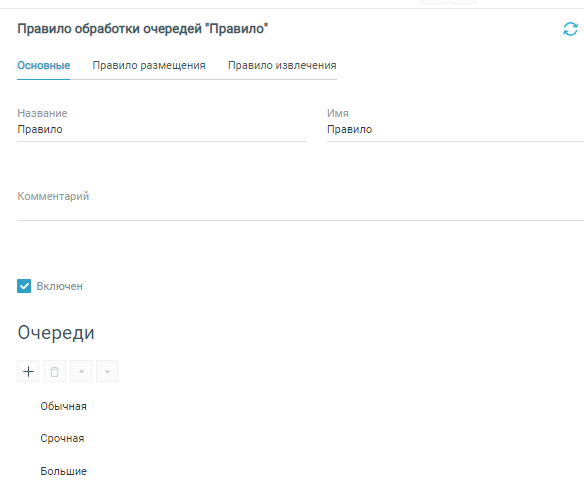The image size is (584, 494).
Task: Move selected queue down with arrow
Action: (107, 371)
